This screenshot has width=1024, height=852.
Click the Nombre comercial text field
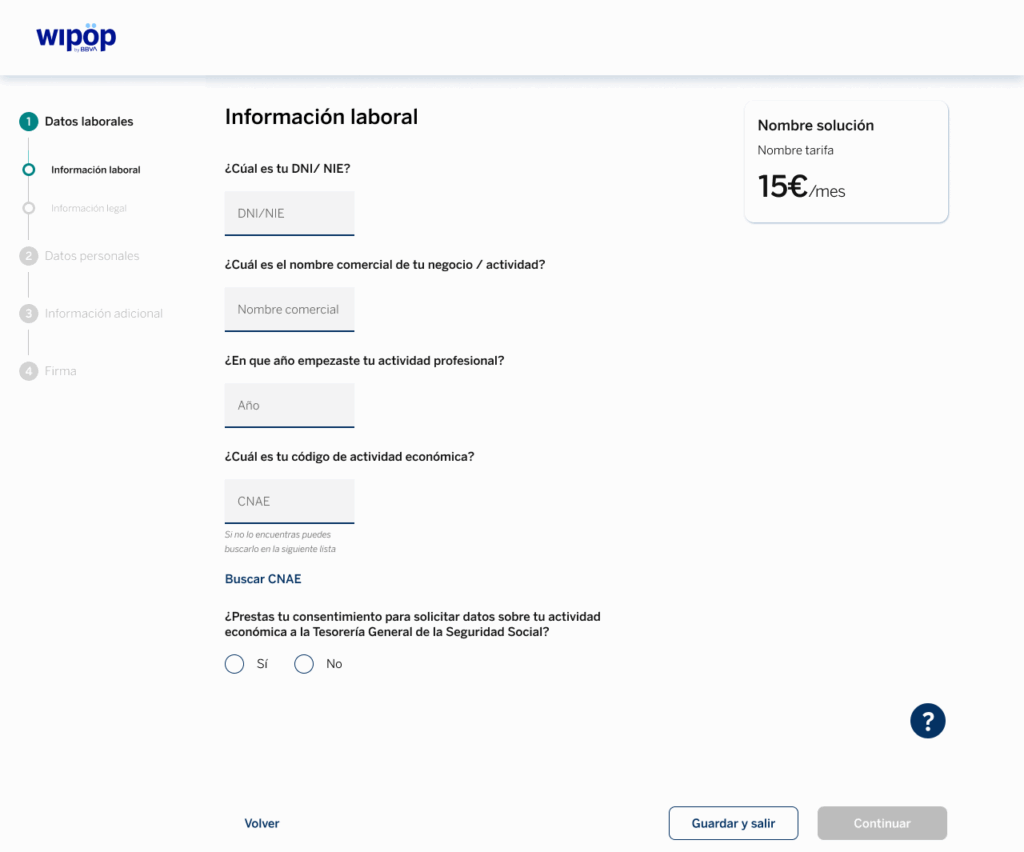pyautogui.click(x=289, y=309)
